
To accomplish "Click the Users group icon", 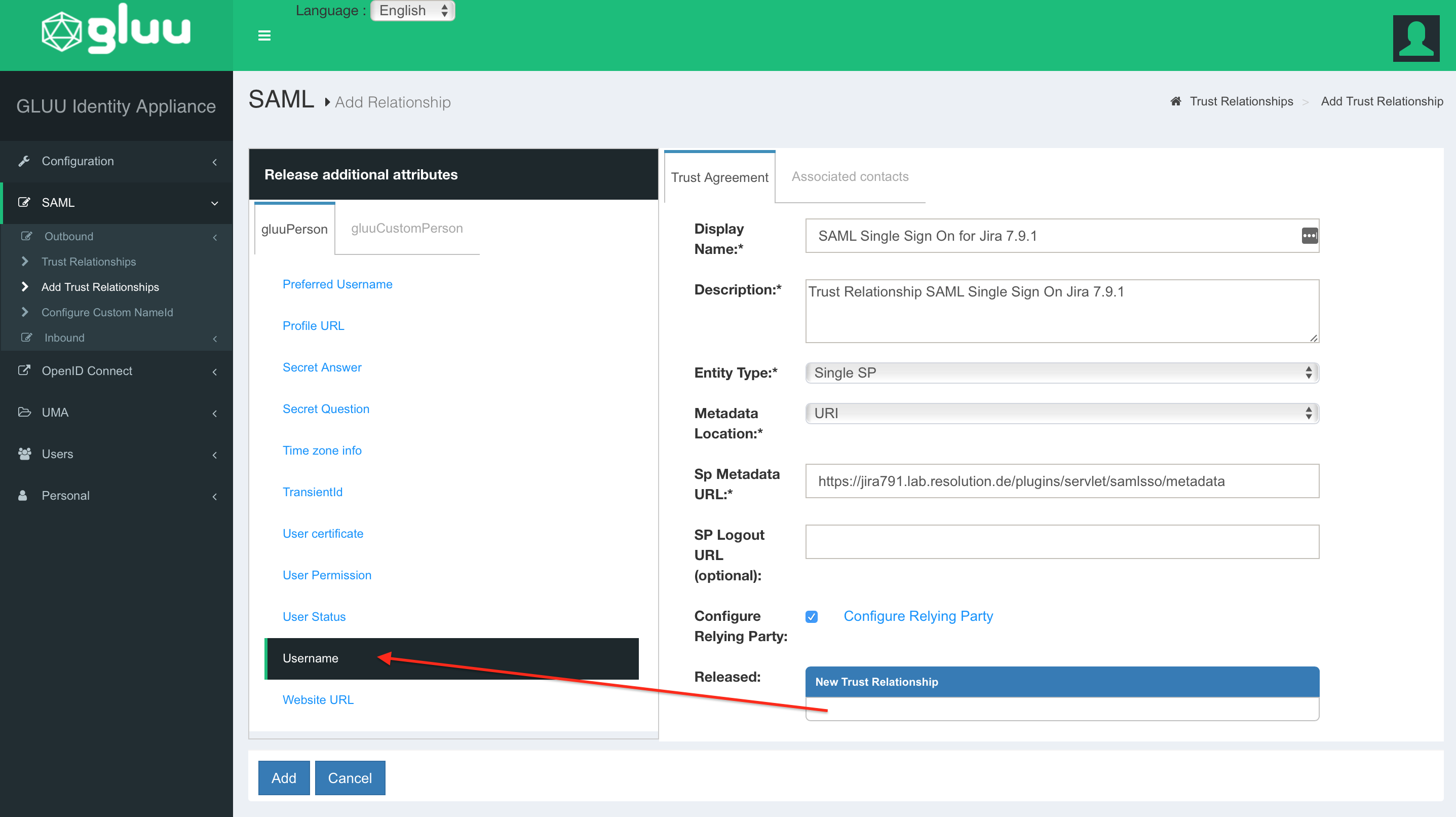I will pyautogui.click(x=24, y=454).
